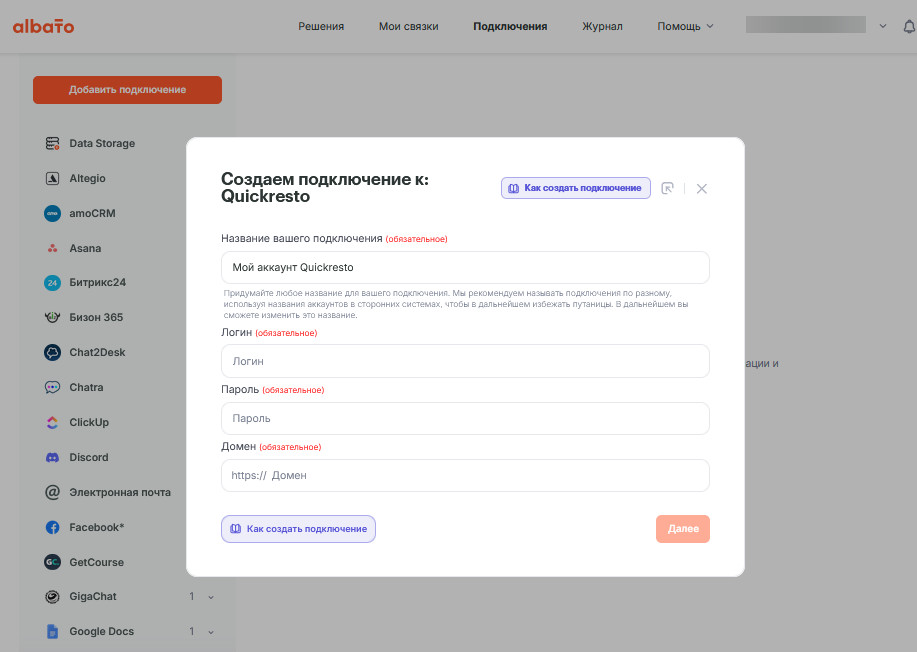917x652 pixels.
Task: Click the Data Storage icon in sidebar
Action: (x=53, y=144)
